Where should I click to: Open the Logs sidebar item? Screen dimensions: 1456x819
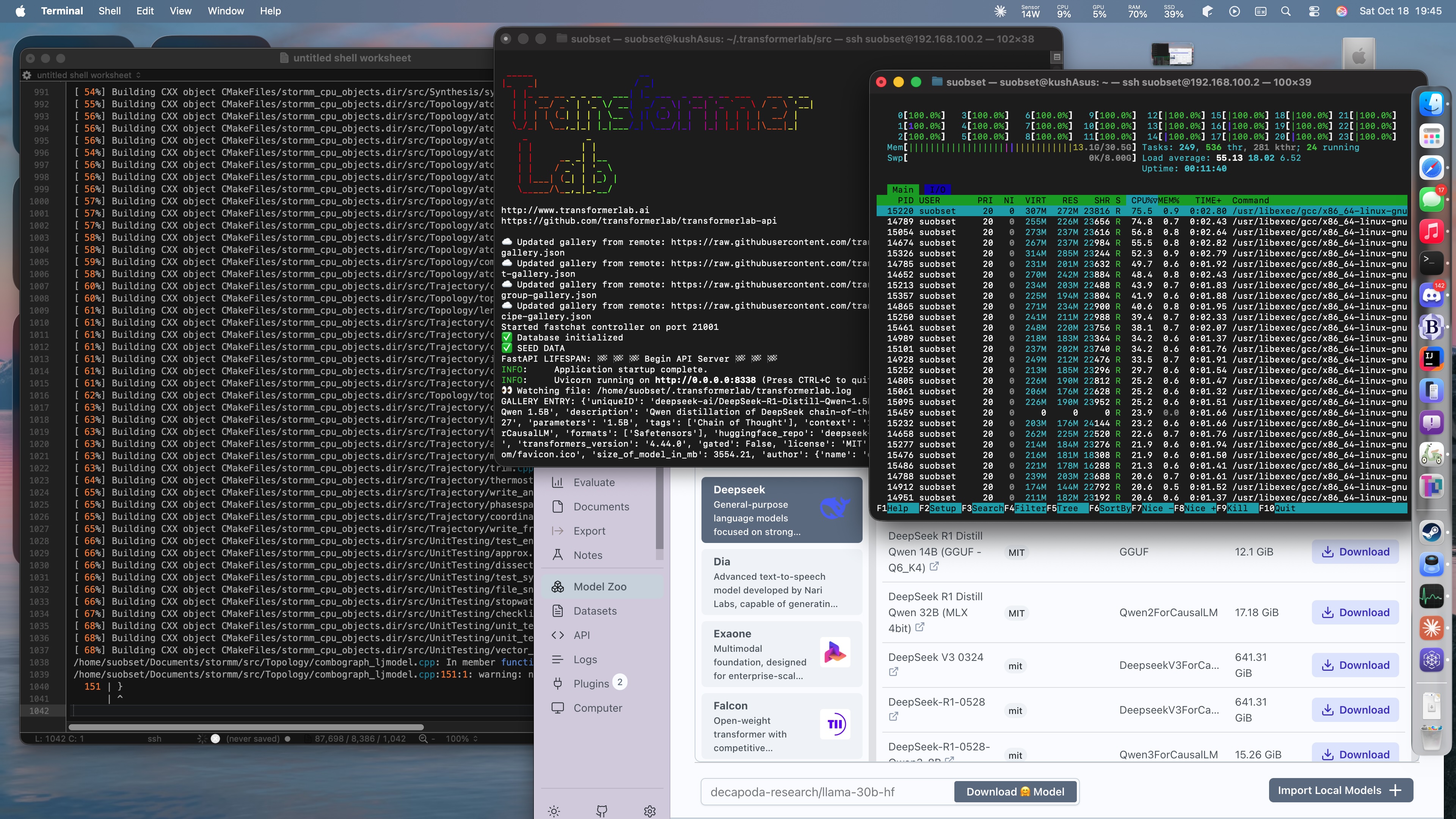(x=585, y=660)
